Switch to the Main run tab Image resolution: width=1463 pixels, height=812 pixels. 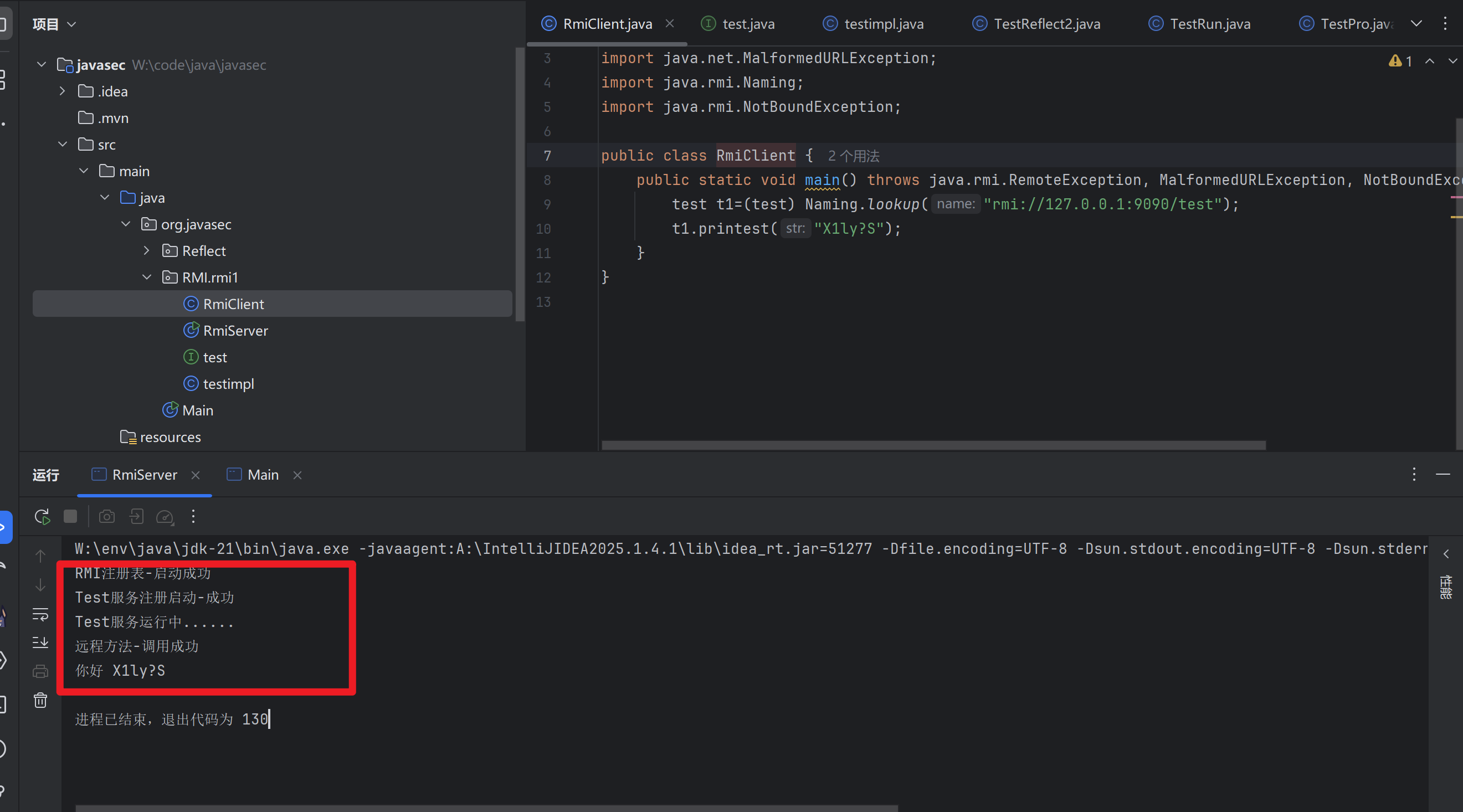tap(263, 475)
